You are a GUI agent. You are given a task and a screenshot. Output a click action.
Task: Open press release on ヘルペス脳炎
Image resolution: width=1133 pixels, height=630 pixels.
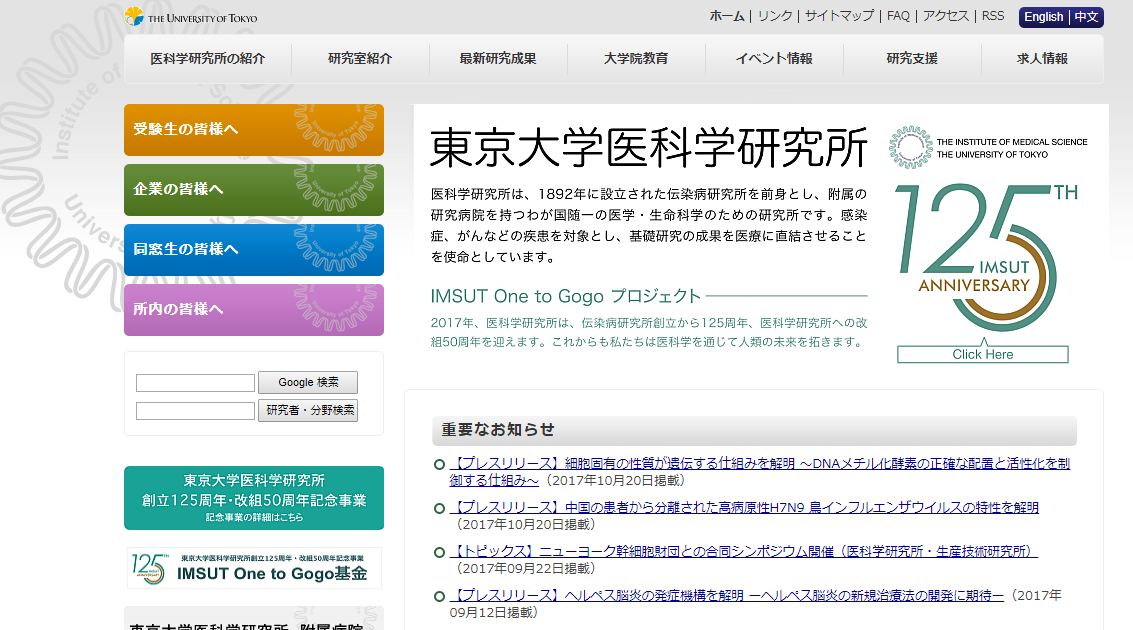point(727,596)
